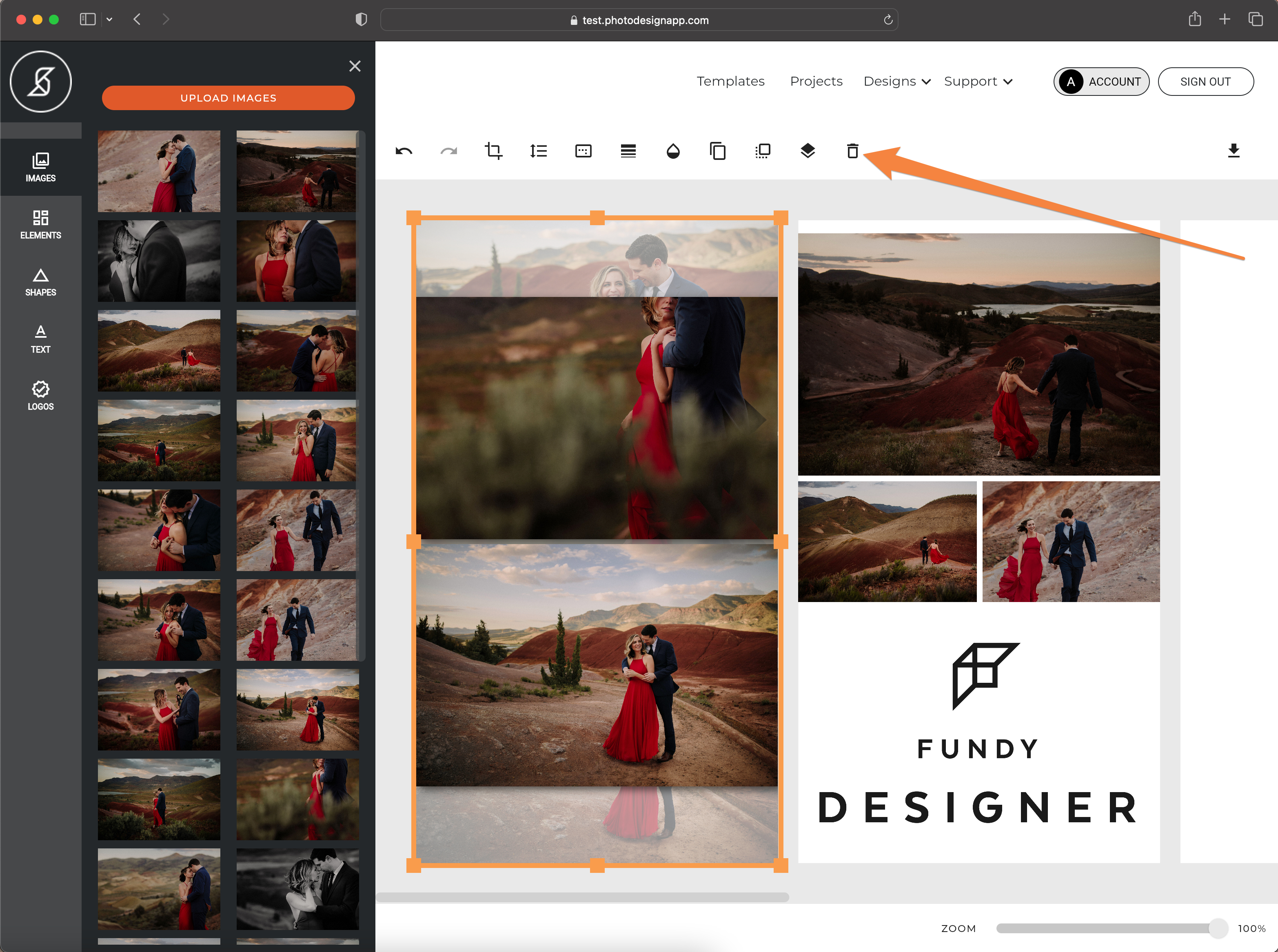Click the Upload Images button

coord(228,98)
